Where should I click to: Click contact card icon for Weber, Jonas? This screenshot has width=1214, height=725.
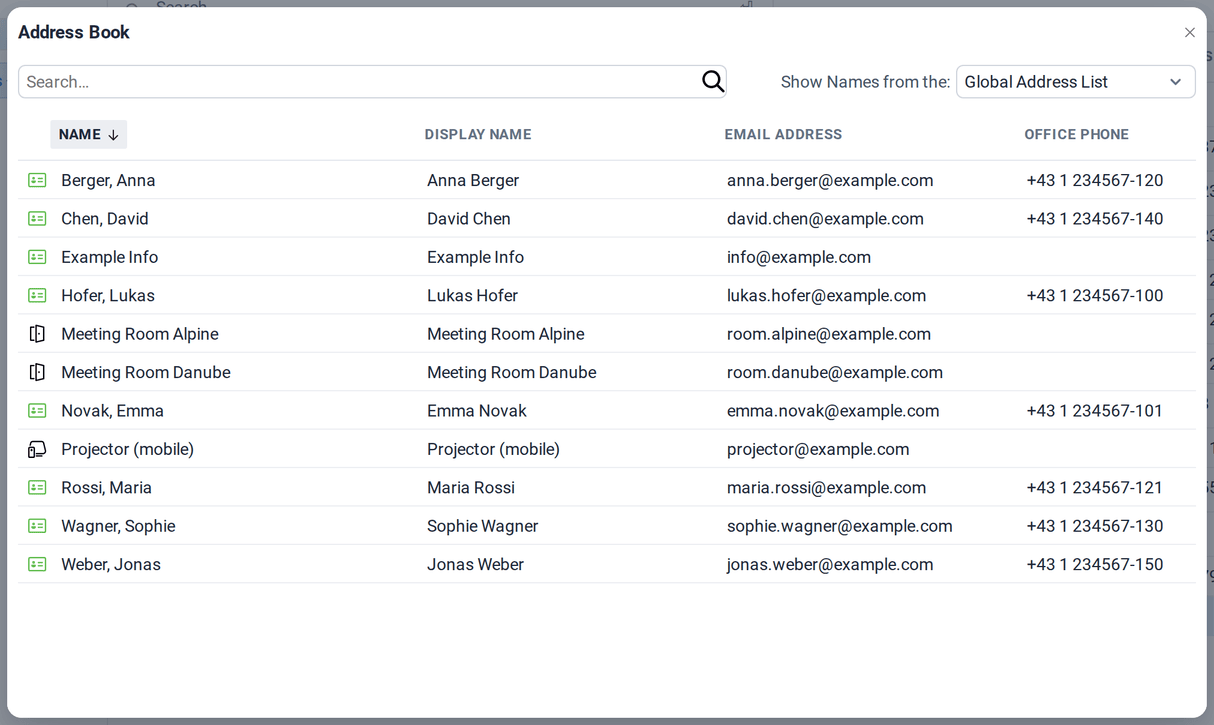pyautogui.click(x=37, y=565)
